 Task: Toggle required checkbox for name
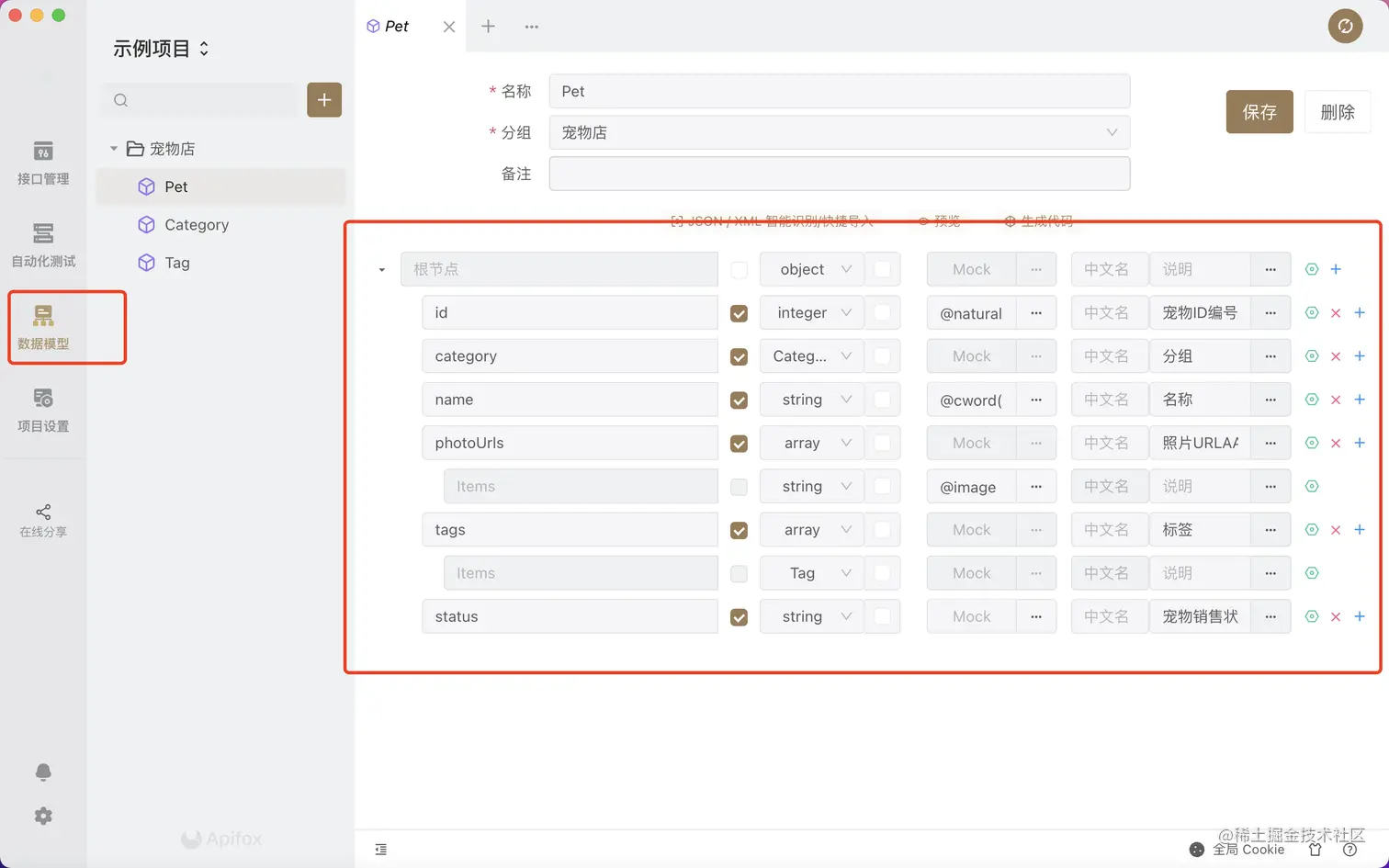coord(739,400)
